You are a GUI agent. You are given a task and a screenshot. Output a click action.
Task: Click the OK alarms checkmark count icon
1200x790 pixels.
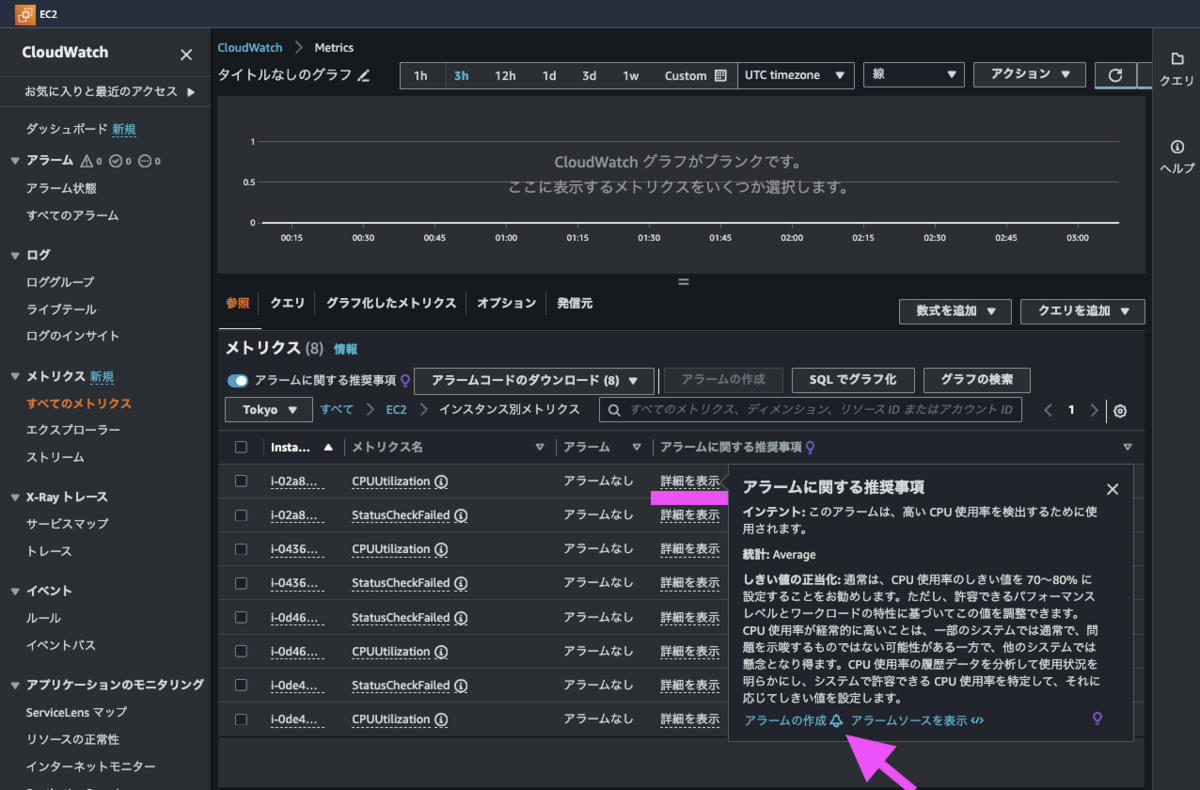116,161
